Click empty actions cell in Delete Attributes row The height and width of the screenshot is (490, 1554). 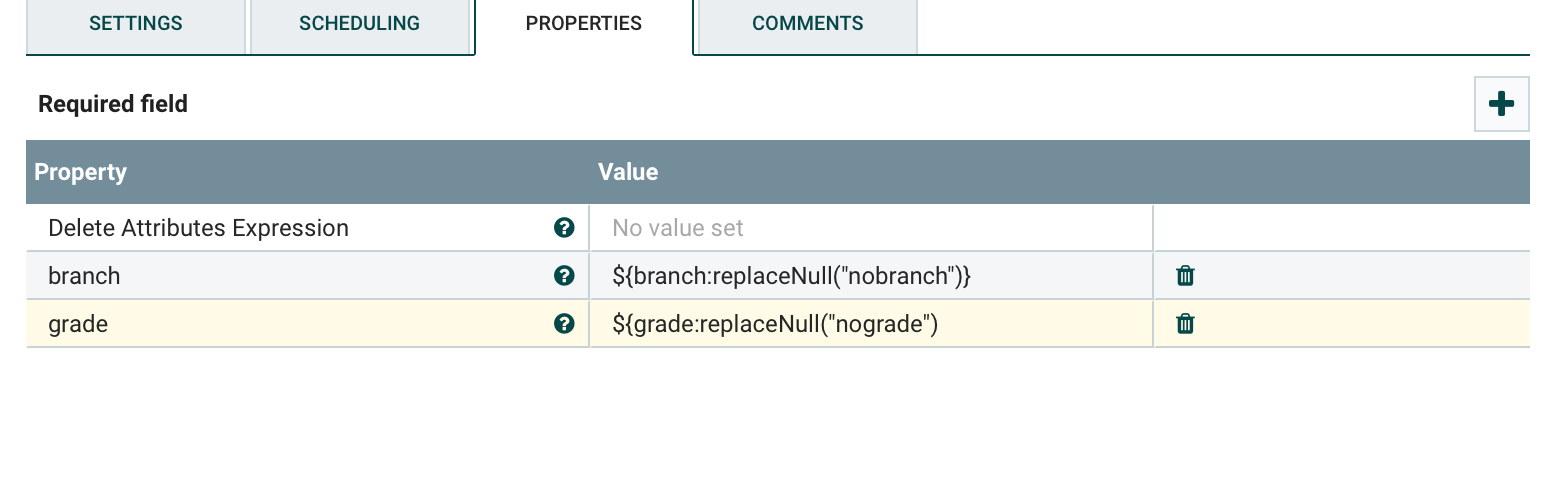pos(1340,228)
